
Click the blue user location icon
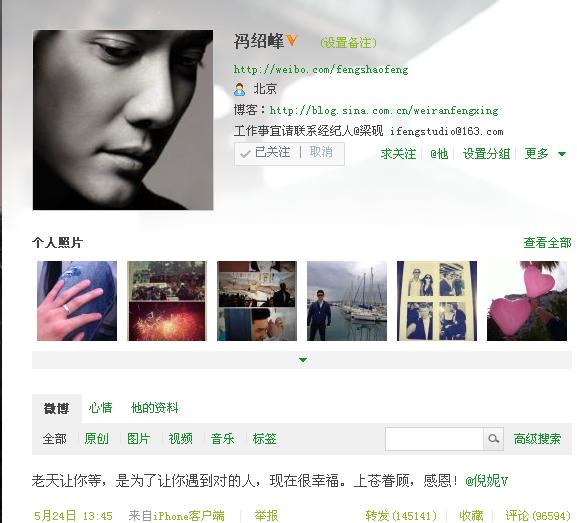[240, 89]
